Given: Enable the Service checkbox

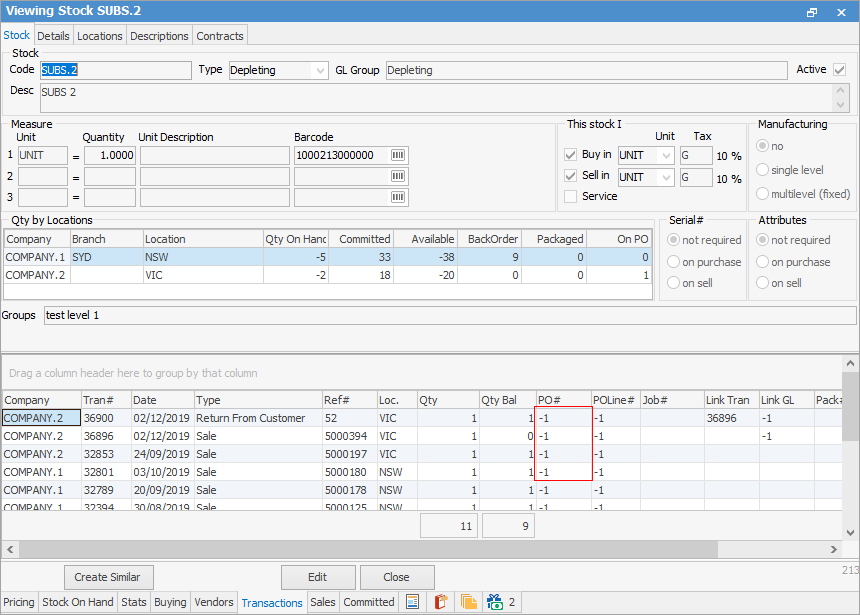Looking at the screenshot, I should click(571, 197).
